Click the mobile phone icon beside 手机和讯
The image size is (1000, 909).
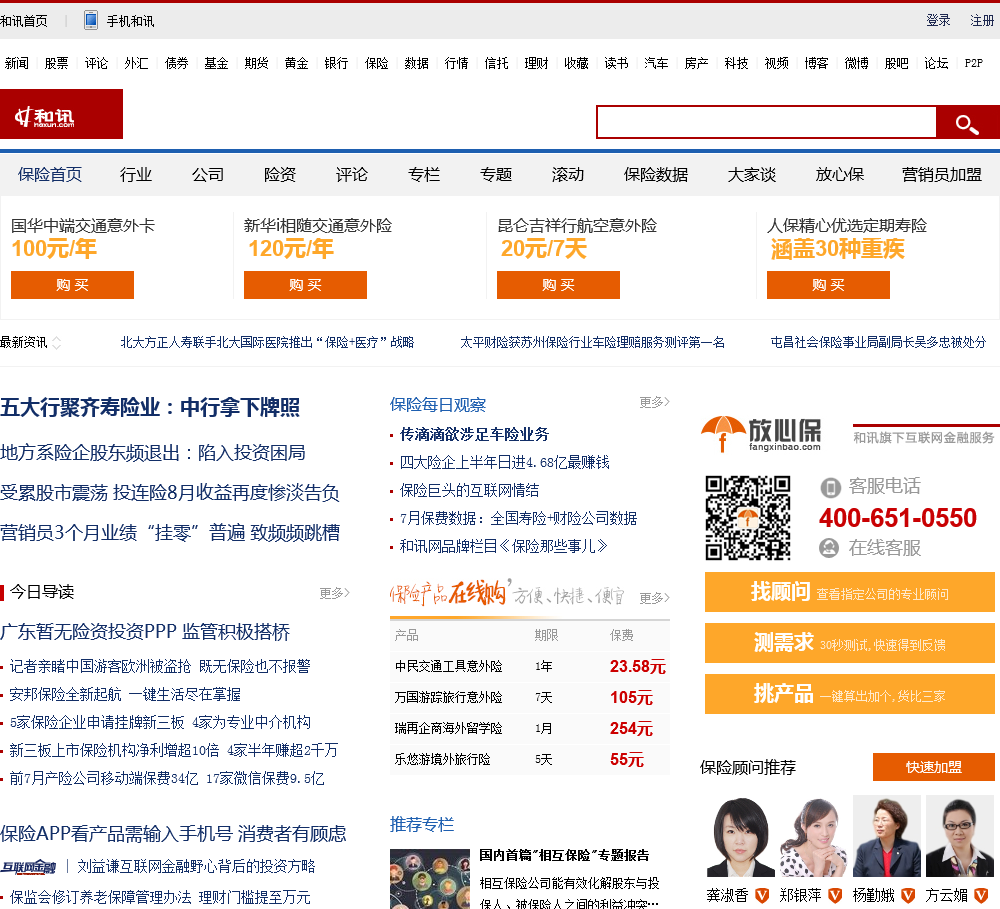(91, 20)
